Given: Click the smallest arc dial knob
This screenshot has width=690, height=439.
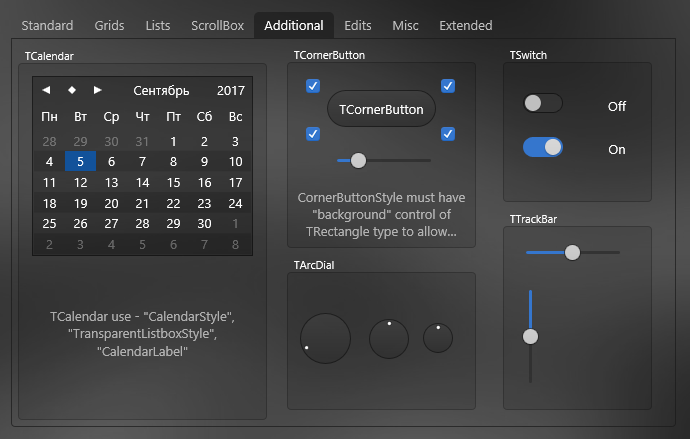Looking at the screenshot, I should 438,338.
